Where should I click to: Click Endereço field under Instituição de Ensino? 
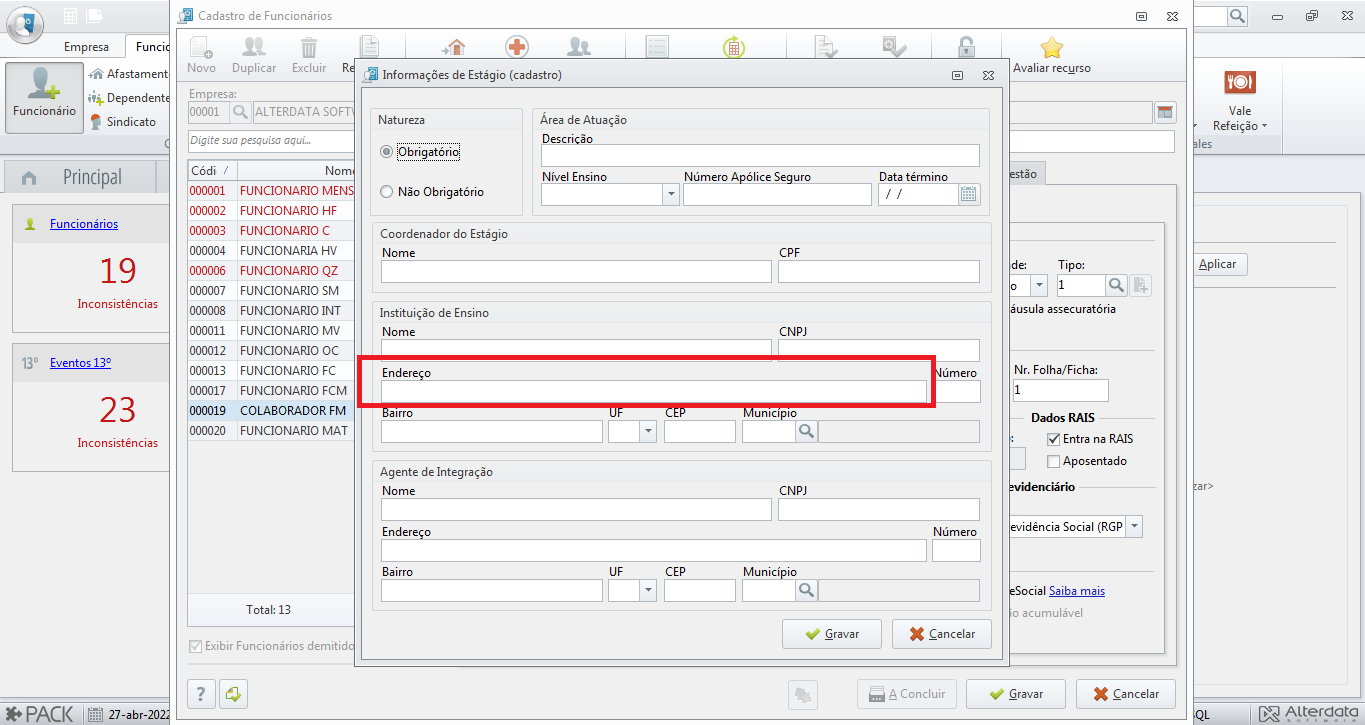click(654, 391)
